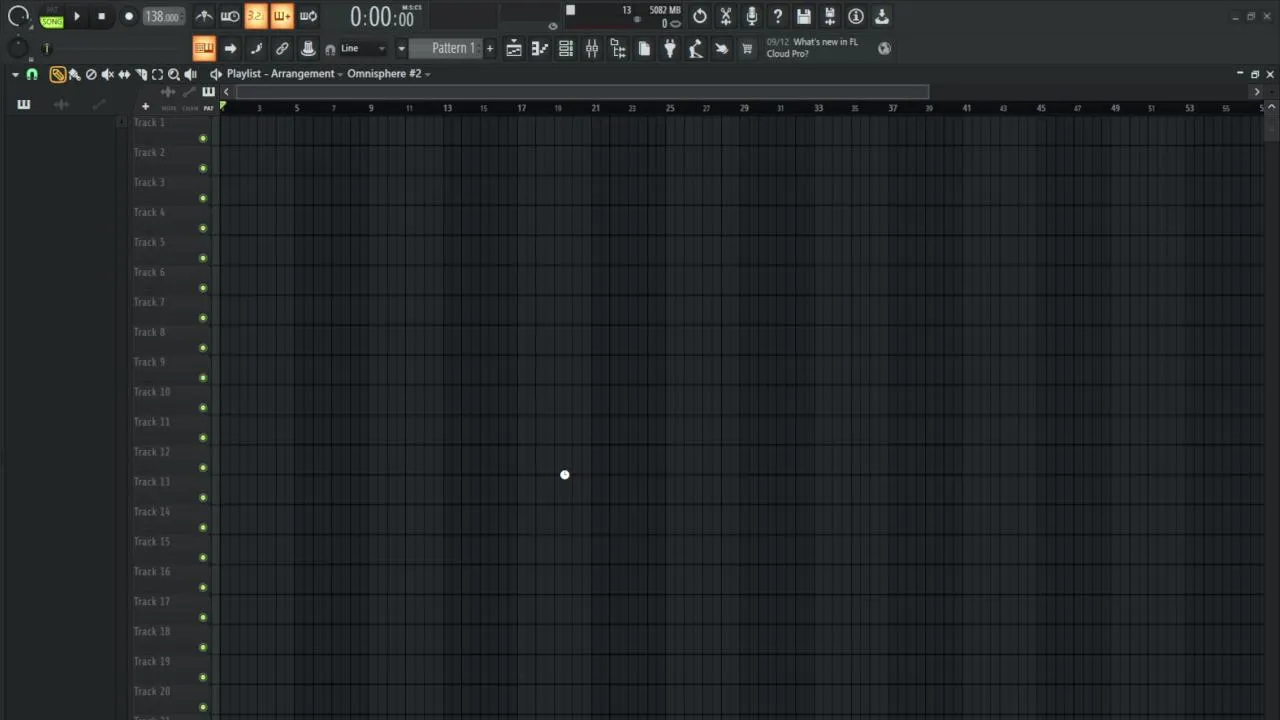Image resolution: width=1280 pixels, height=720 pixels.
Task: Click the undo history circular arrow icon
Action: pos(700,16)
